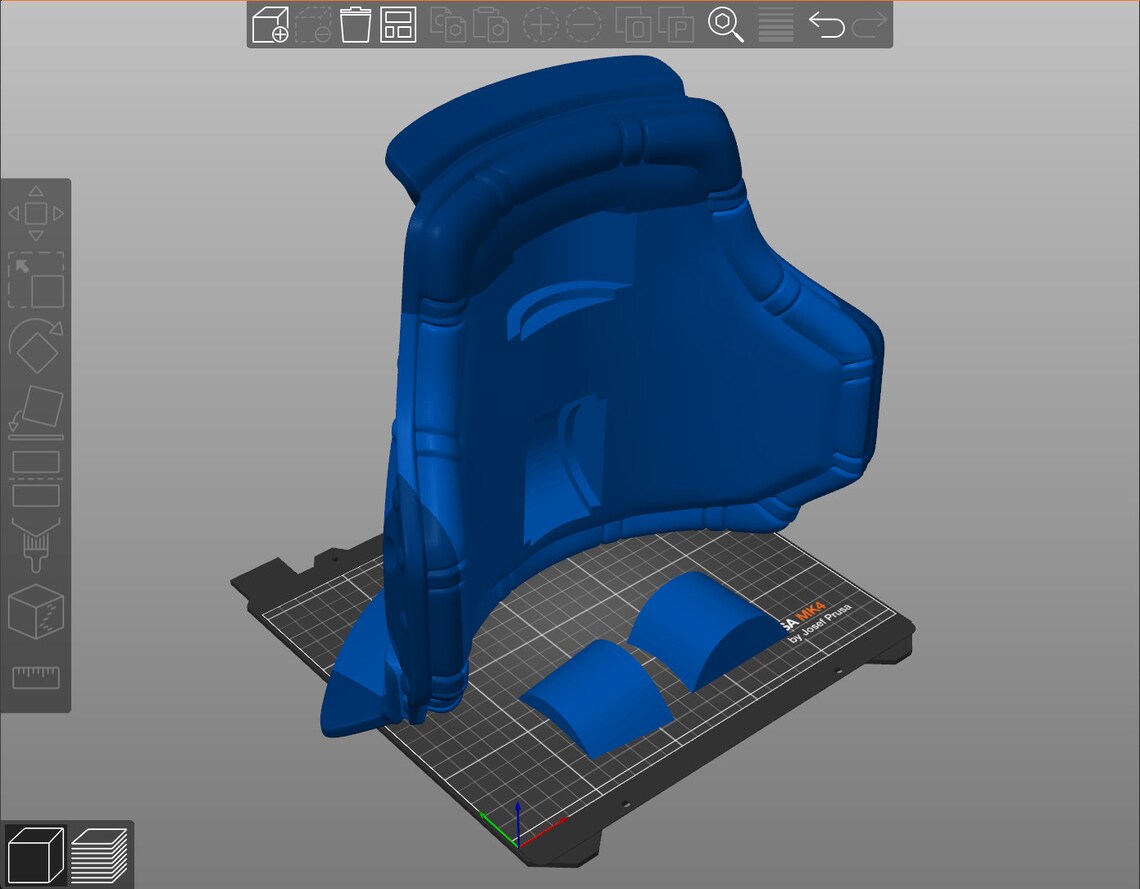The width and height of the screenshot is (1140, 889).
Task: Click the dimmed Split to objects icon
Action: click(633, 25)
